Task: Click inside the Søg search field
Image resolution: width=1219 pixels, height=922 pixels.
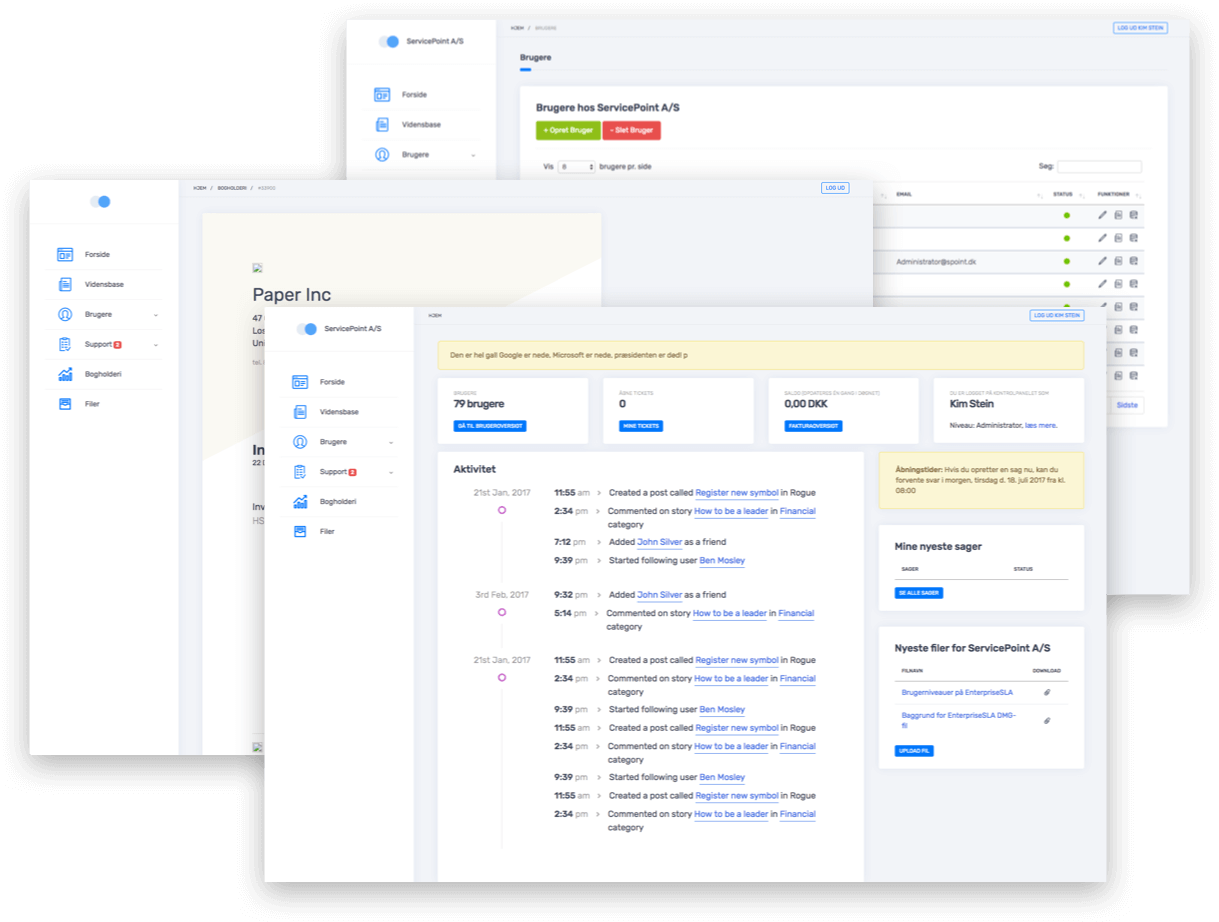Action: pyautogui.click(x=1100, y=166)
